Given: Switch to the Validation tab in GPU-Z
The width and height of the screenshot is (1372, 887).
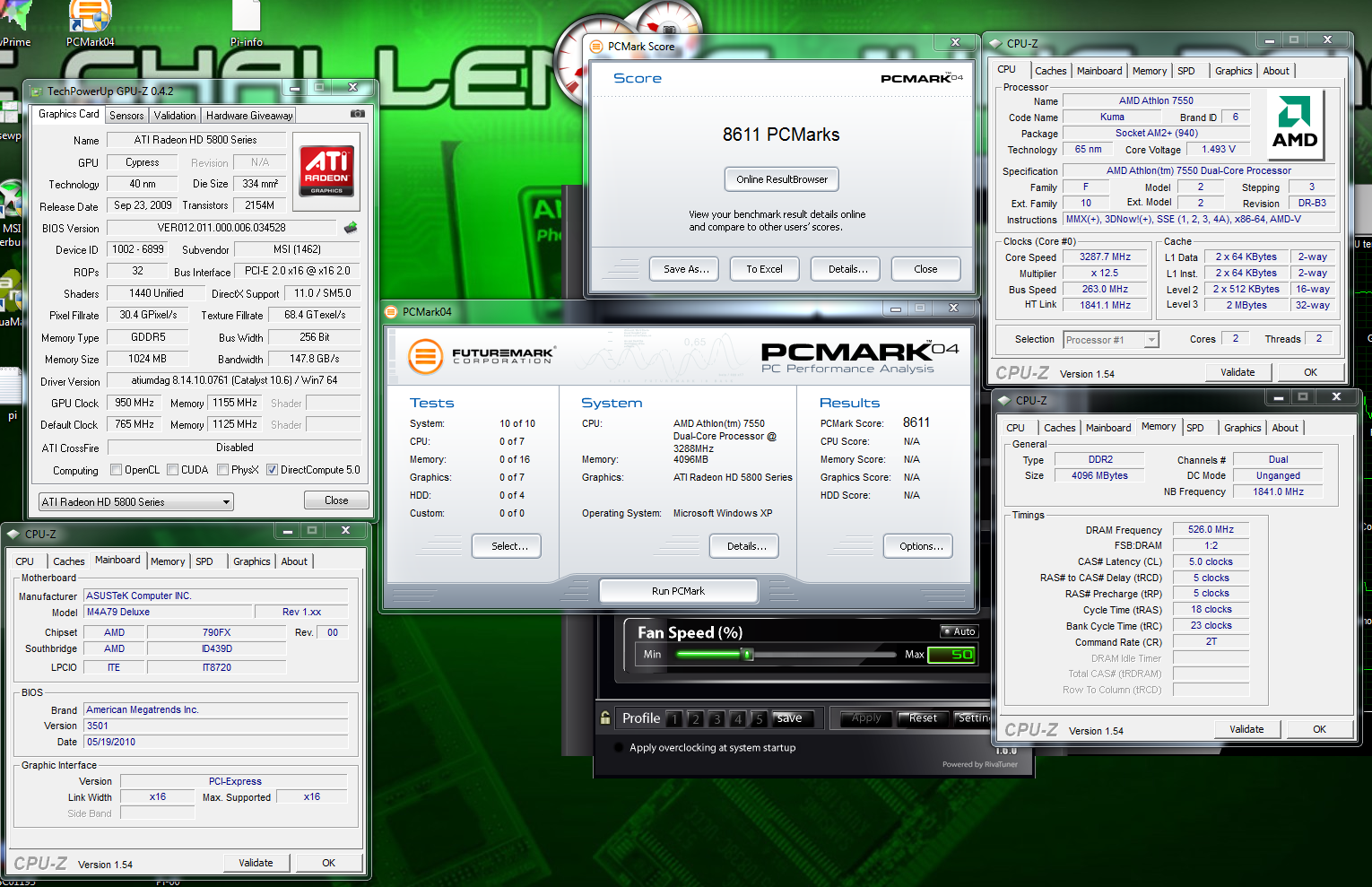Looking at the screenshot, I should click(x=175, y=116).
